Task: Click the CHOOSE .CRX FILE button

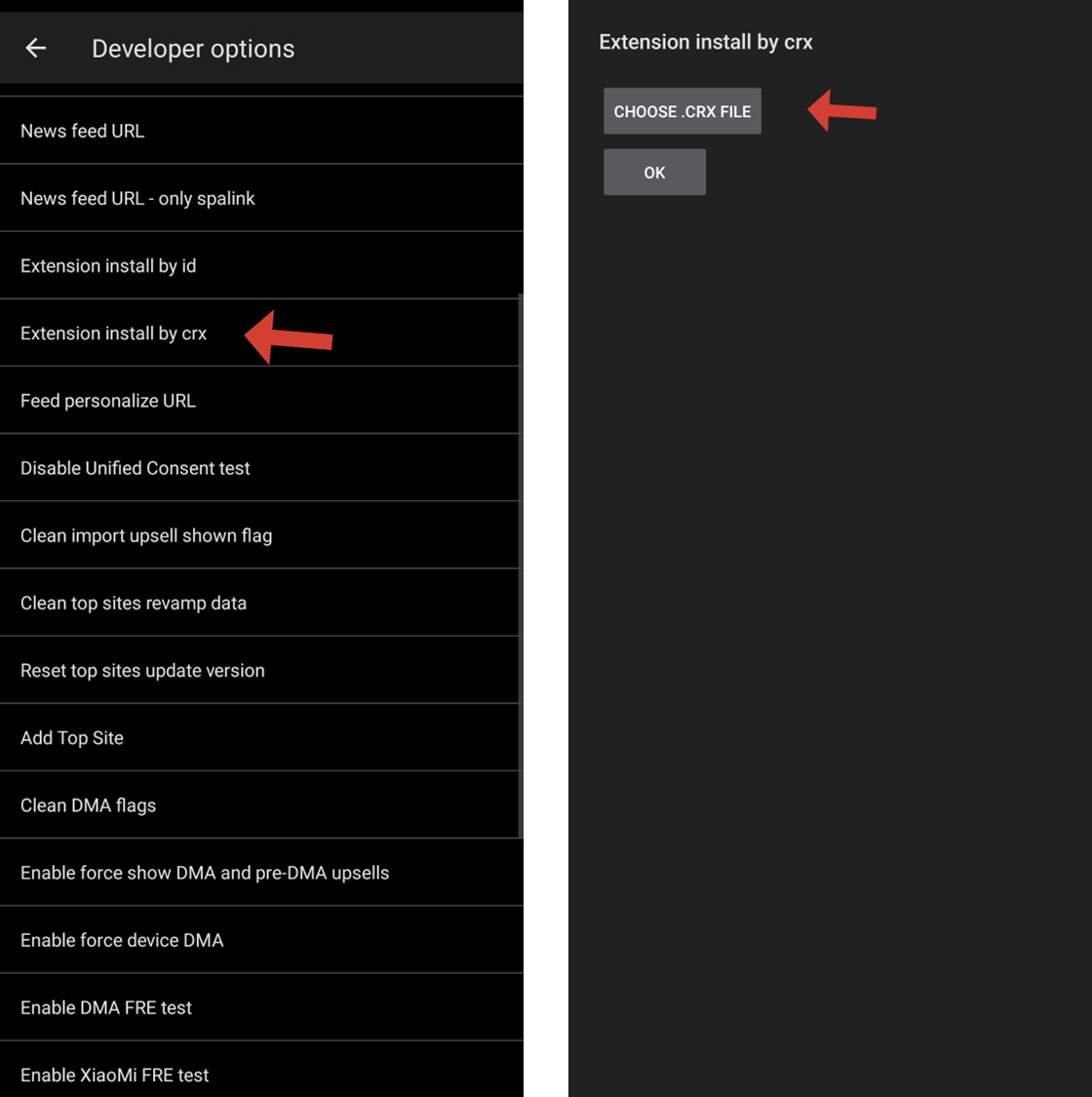Action: 682,111
